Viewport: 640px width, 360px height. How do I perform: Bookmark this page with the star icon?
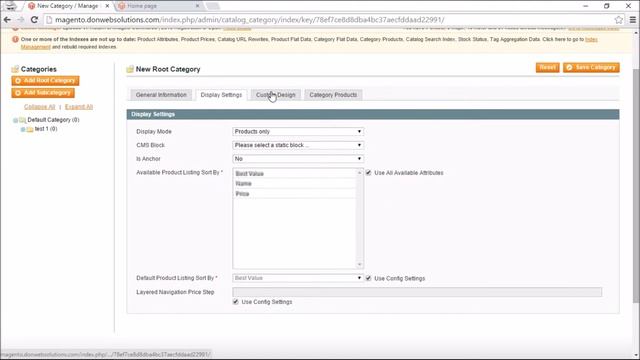click(619, 20)
